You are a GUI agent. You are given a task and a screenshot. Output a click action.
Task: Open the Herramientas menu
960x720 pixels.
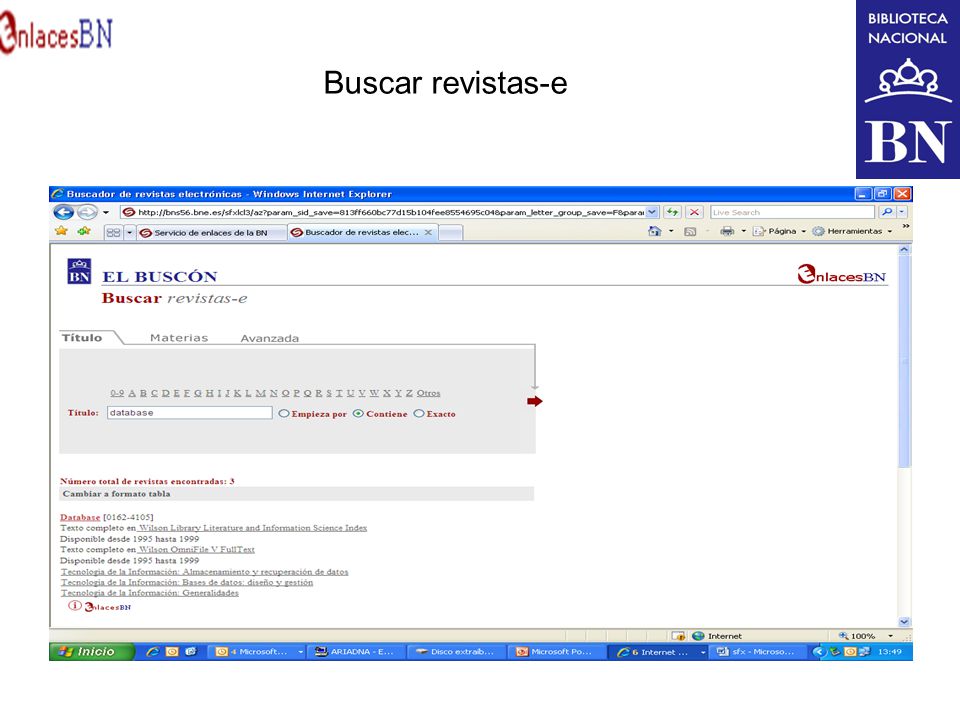click(852, 231)
